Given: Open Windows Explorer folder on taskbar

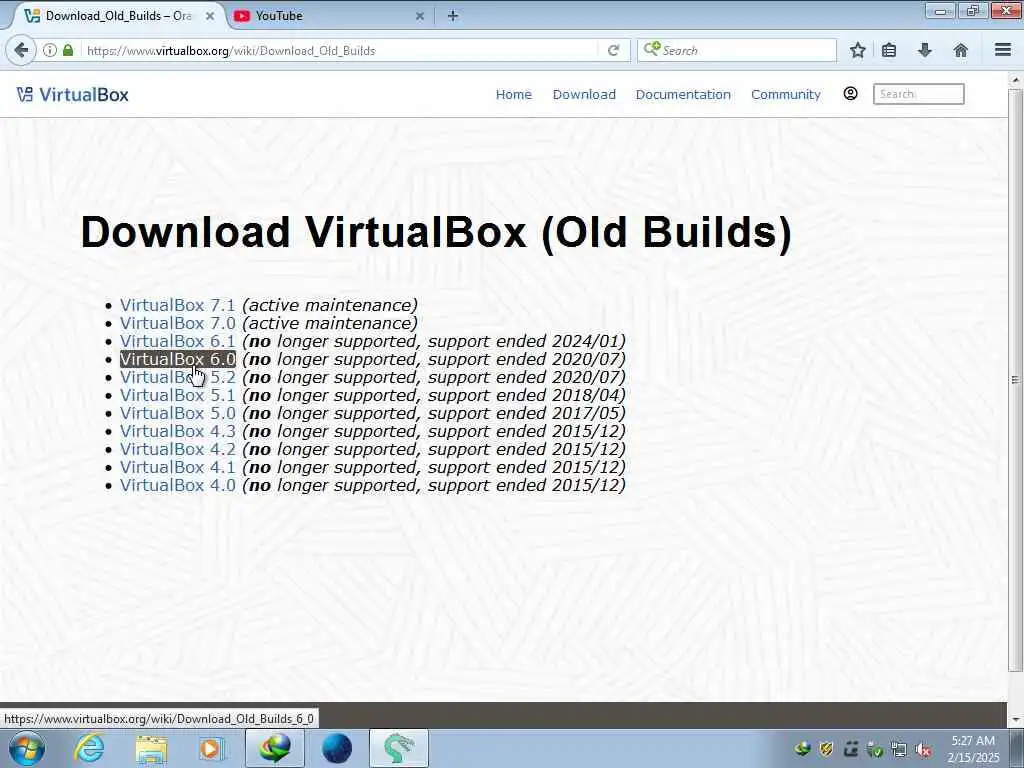Looking at the screenshot, I should click(x=151, y=749).
